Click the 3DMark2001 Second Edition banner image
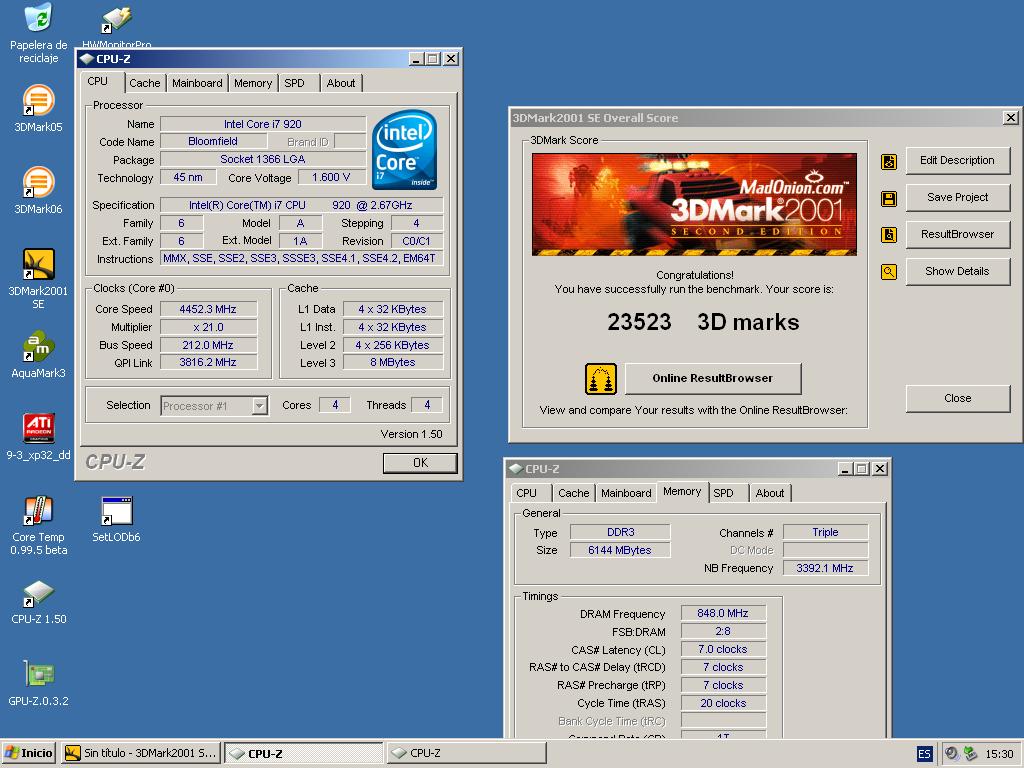 [x=694, y=204]
